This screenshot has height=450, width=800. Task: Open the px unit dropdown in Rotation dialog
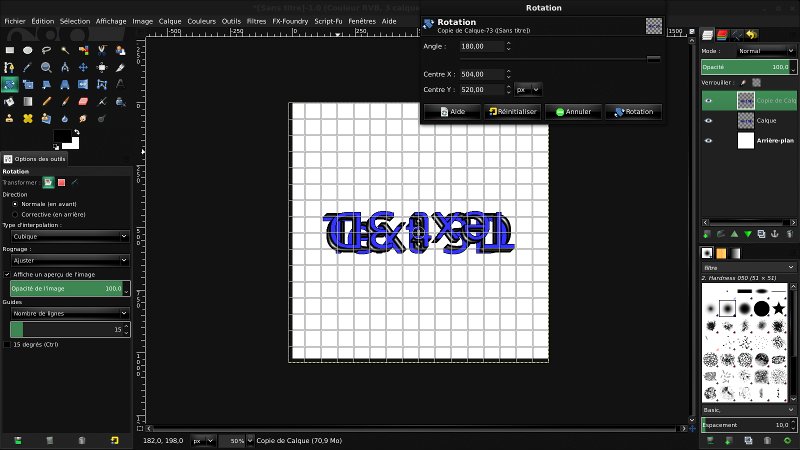pyautogui.click(x=528, y=89)
